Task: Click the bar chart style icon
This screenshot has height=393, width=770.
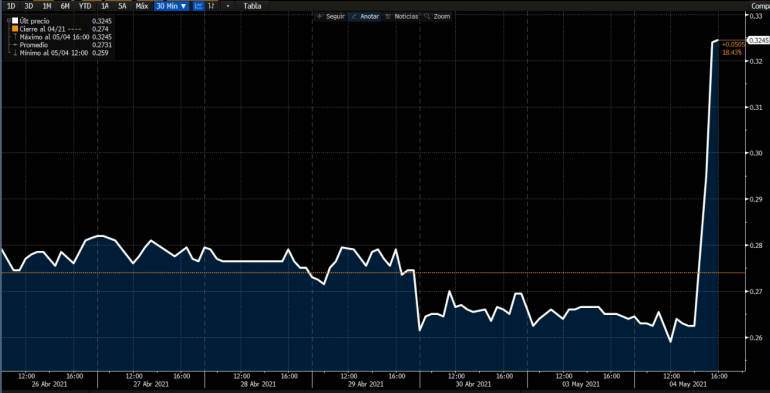Action: 211,6
